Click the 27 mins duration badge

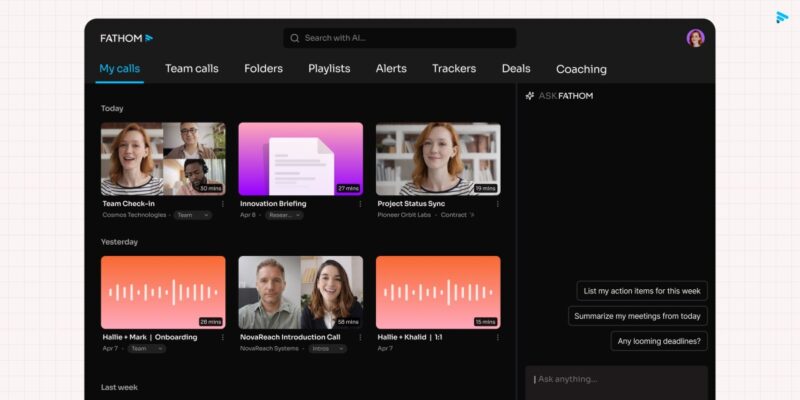point(348,189)
